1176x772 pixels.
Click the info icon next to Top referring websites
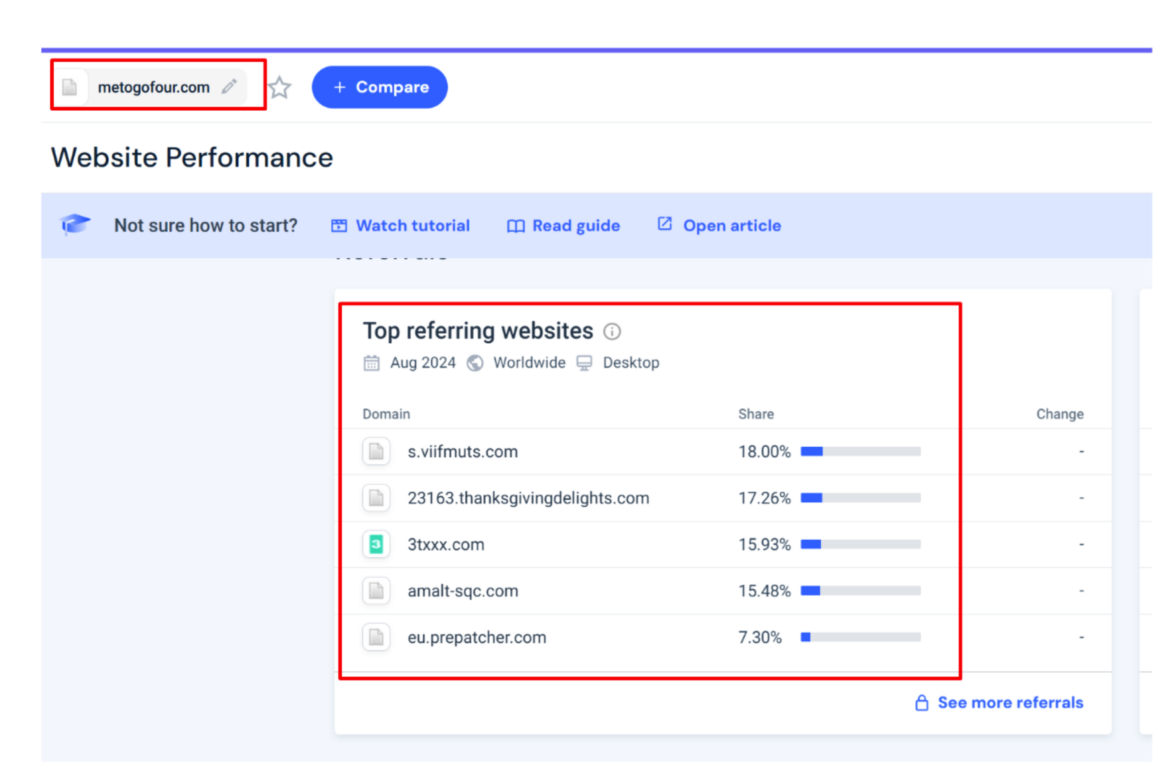click(612, 331)
